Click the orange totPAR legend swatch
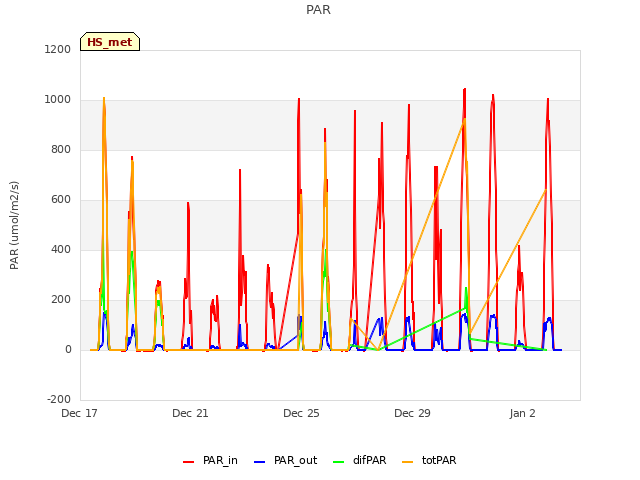Viewport: 640px width, 480px height. click(408, 462)
